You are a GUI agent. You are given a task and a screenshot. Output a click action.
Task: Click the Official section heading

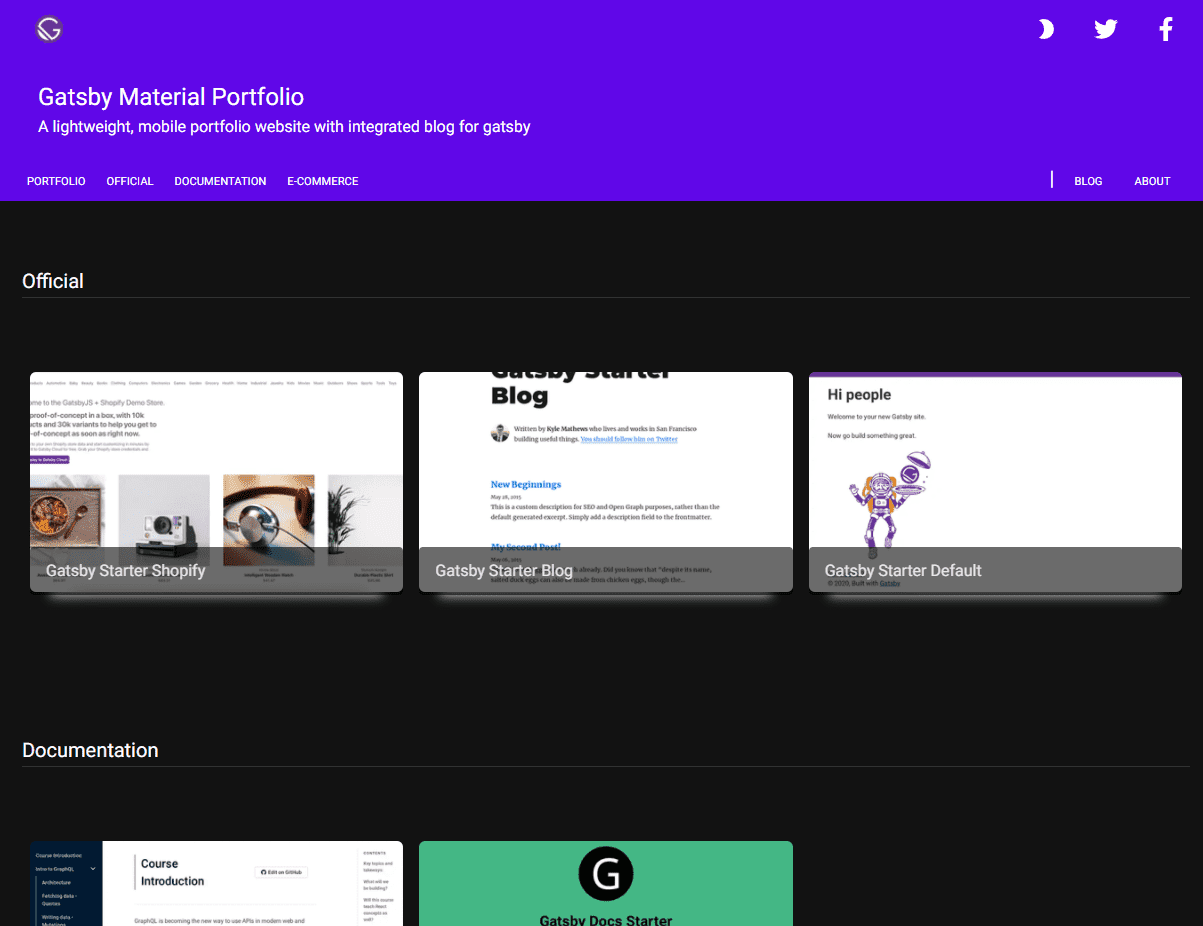(53, 281)
